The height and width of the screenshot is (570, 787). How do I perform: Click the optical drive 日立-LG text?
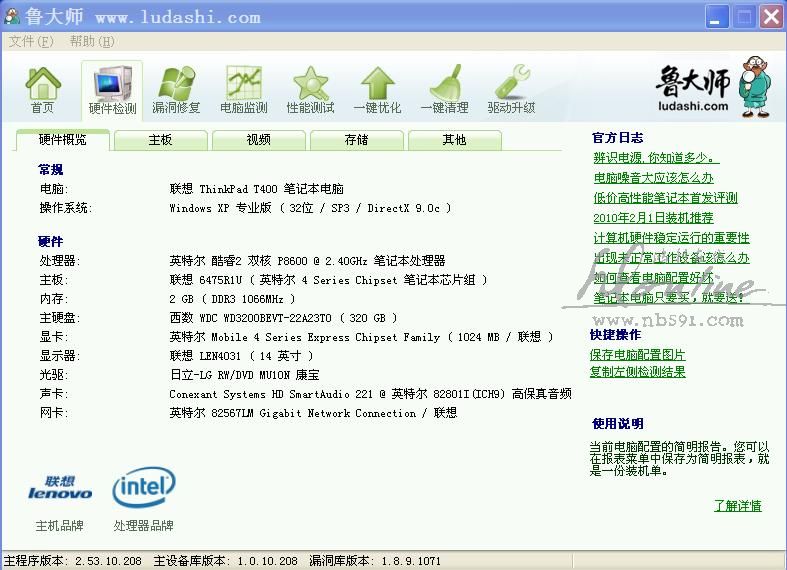244,375
